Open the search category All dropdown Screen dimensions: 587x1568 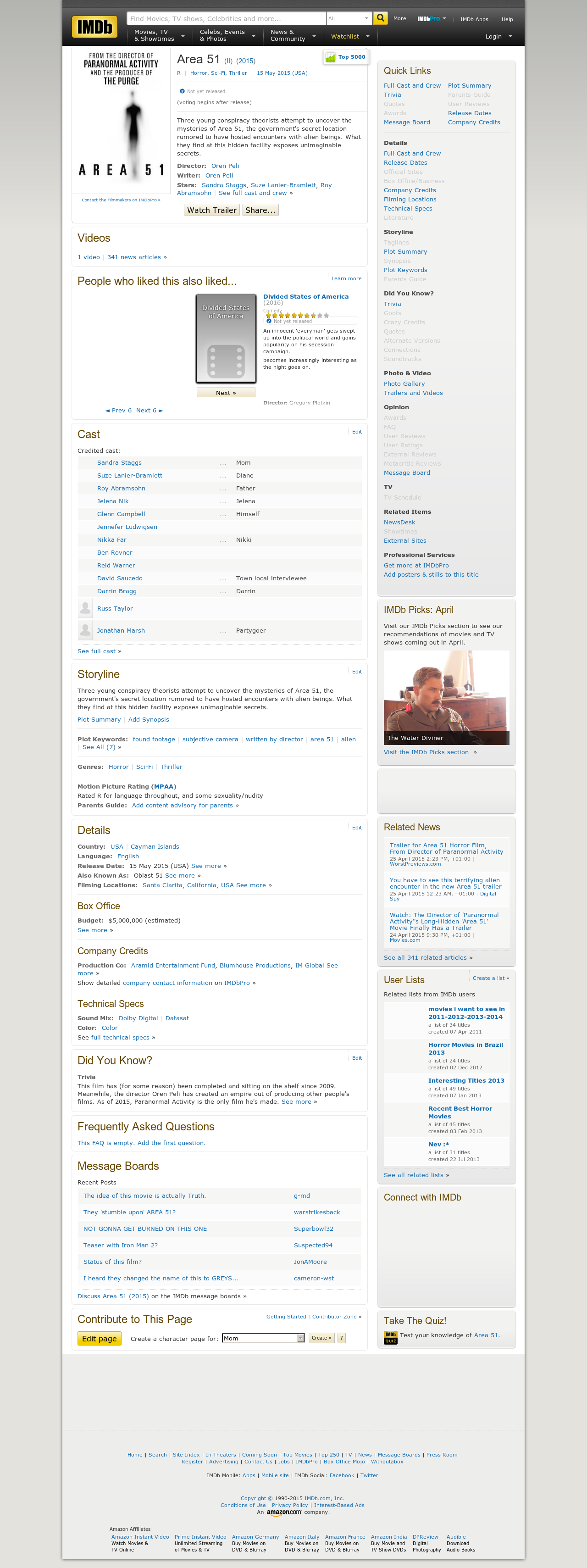[349, 18]
